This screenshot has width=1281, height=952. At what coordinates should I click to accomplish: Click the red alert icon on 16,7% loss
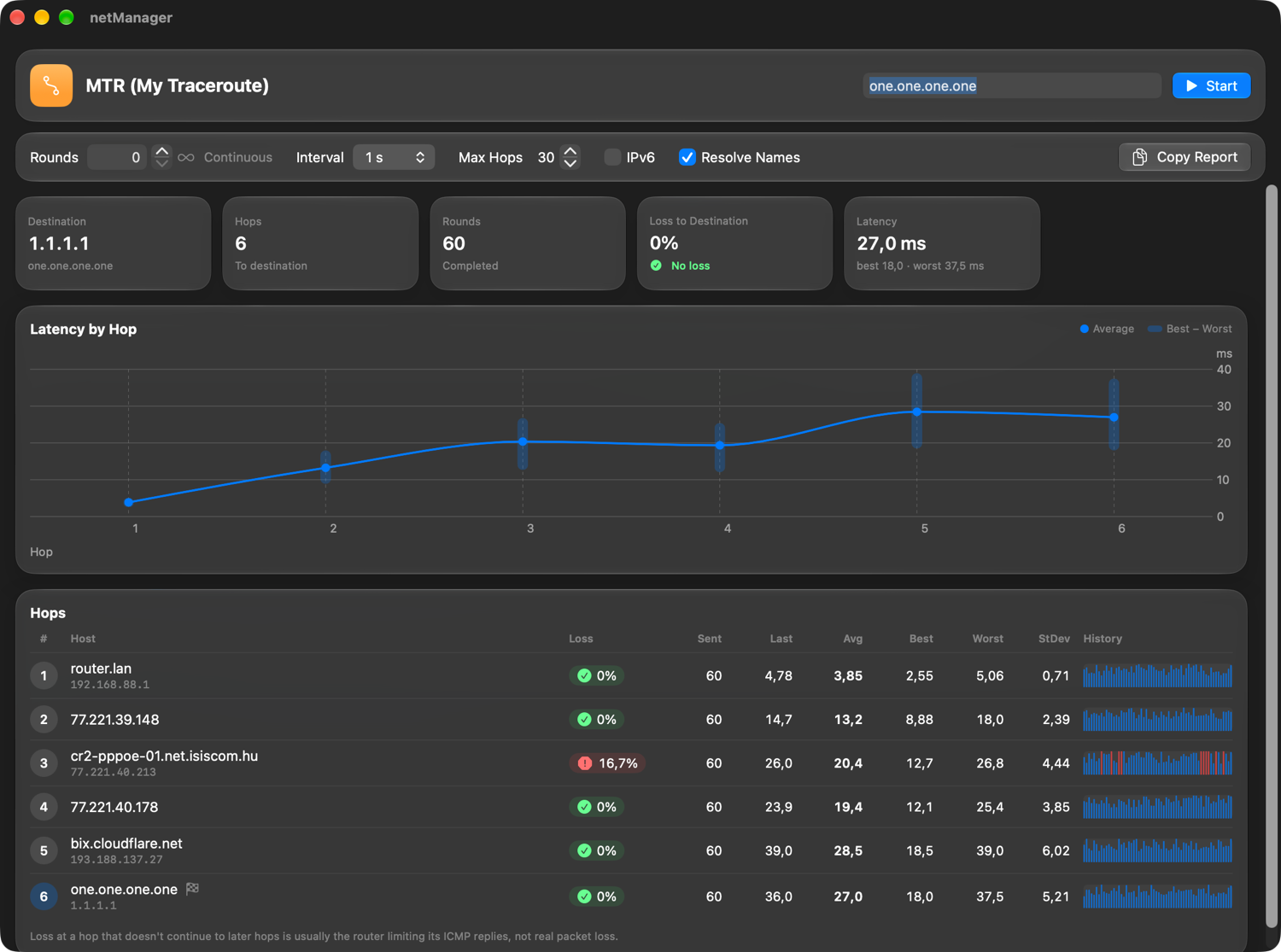point(585,763)
